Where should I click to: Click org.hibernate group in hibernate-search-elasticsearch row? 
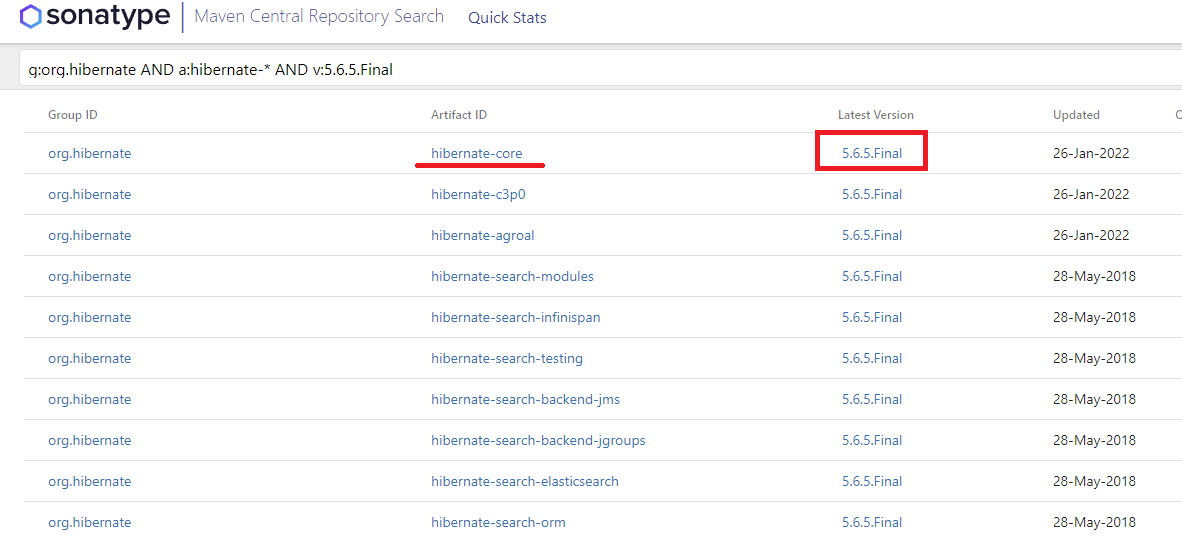pos(90,481)
